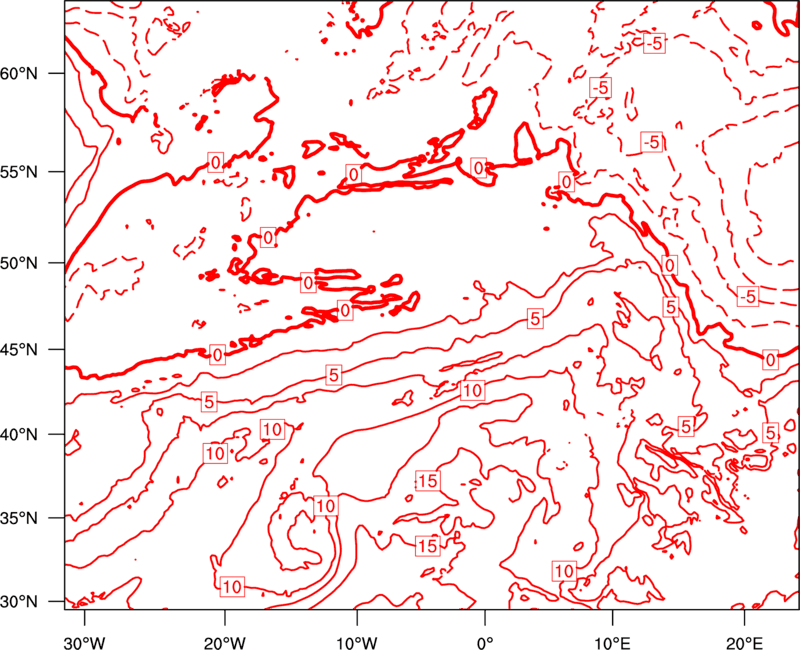Image resolution: width=800 pixels, height=650 pixels.
Task: Click the 10°E longitude axis label
Action: pyautogui.click(x=612, y=643)
